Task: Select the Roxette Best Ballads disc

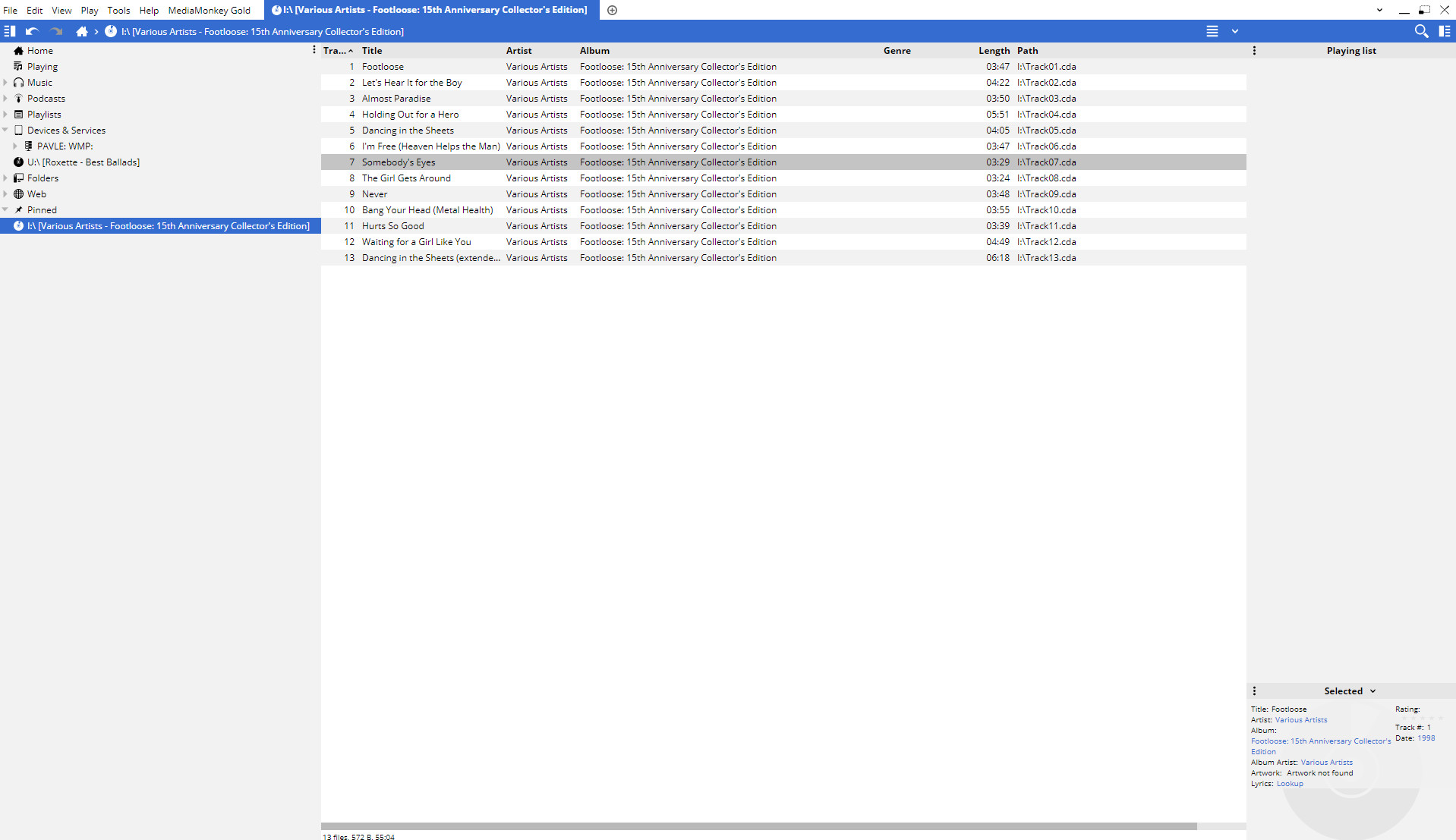Action: pyautogui.click(x=83, y=162)
